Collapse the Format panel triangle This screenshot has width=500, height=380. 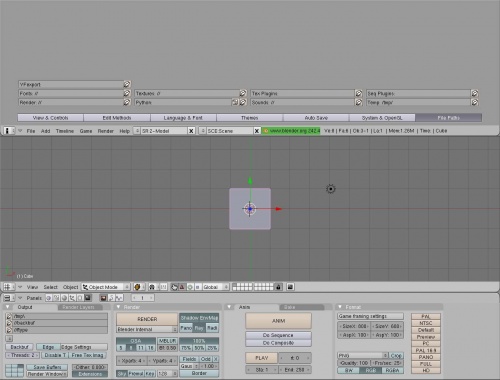pos(340,307)
